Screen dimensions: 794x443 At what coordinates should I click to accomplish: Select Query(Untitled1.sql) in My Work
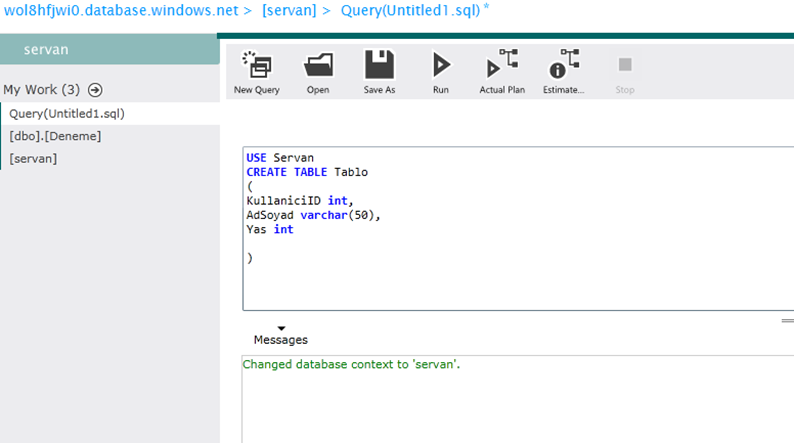(x=110, y=113)
